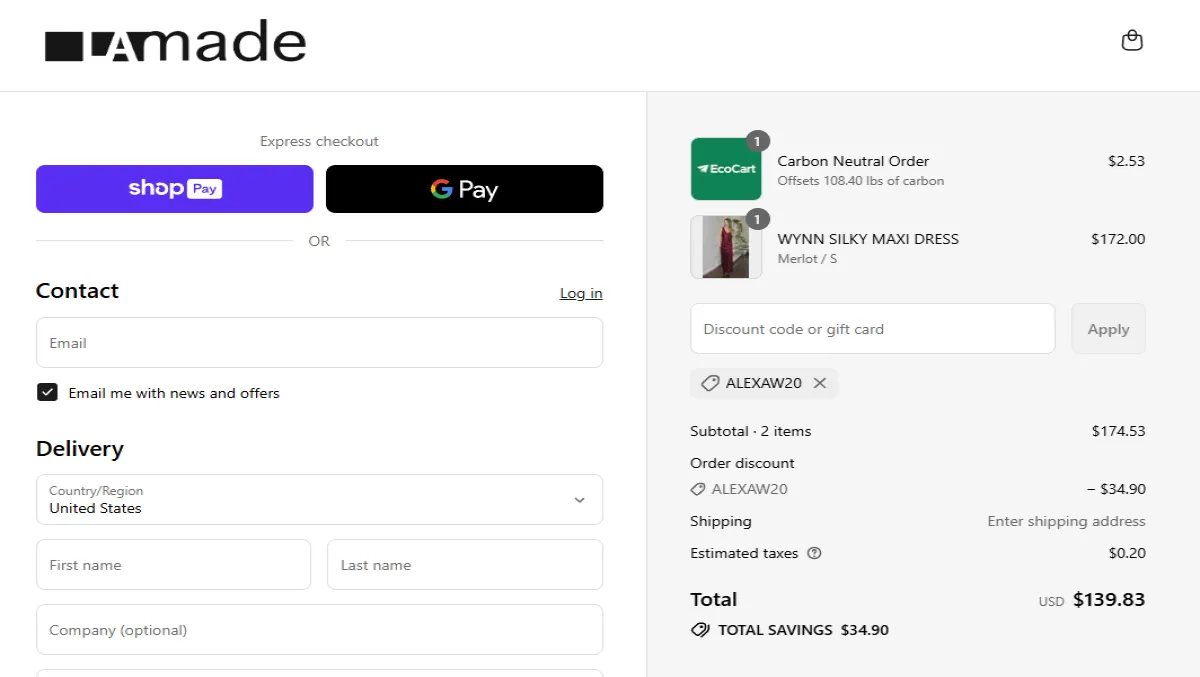
Task: Open the Country/Region dropdown
Action: click(x=319, y=499)
